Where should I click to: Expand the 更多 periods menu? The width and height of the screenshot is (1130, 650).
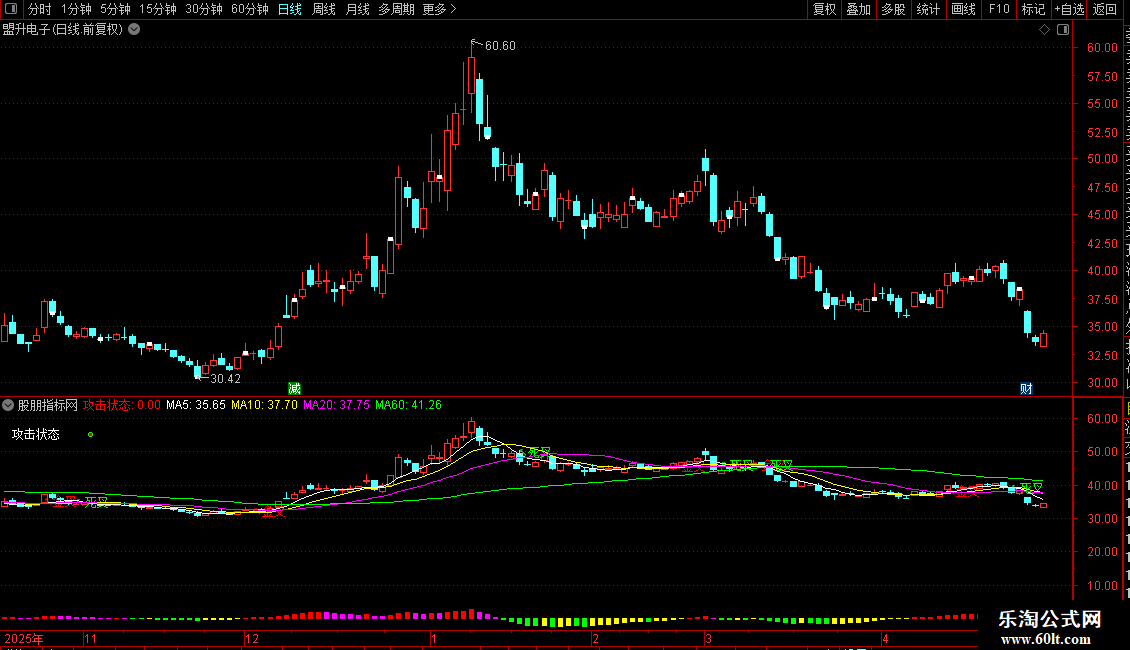pos(440,9)
